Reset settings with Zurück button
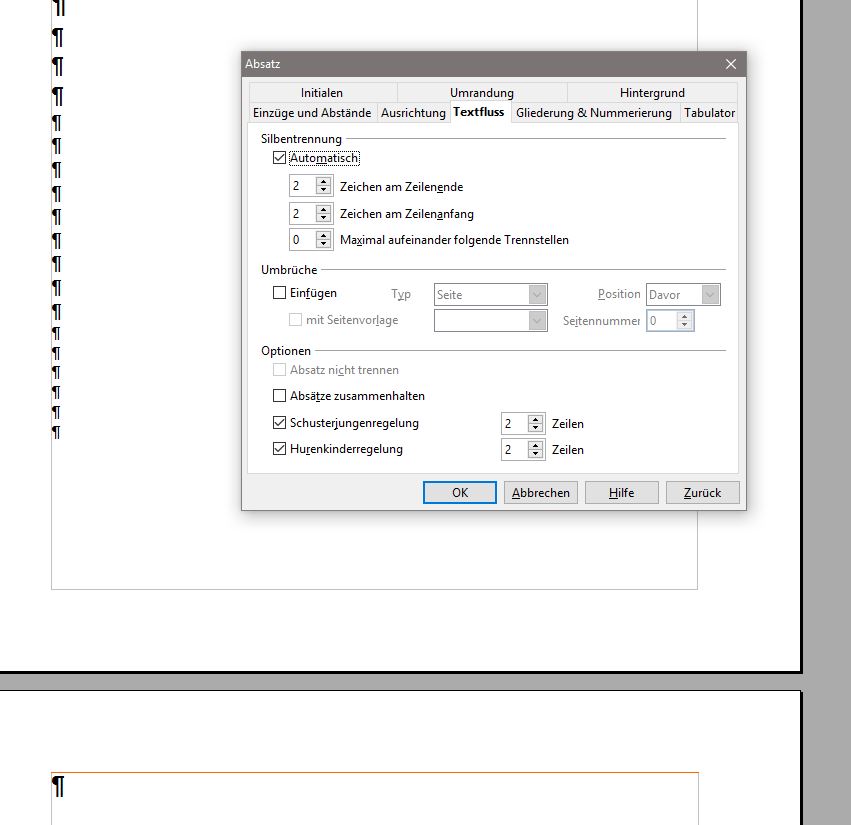The width and height of the screenshot is (851, 825). point(702,492)
